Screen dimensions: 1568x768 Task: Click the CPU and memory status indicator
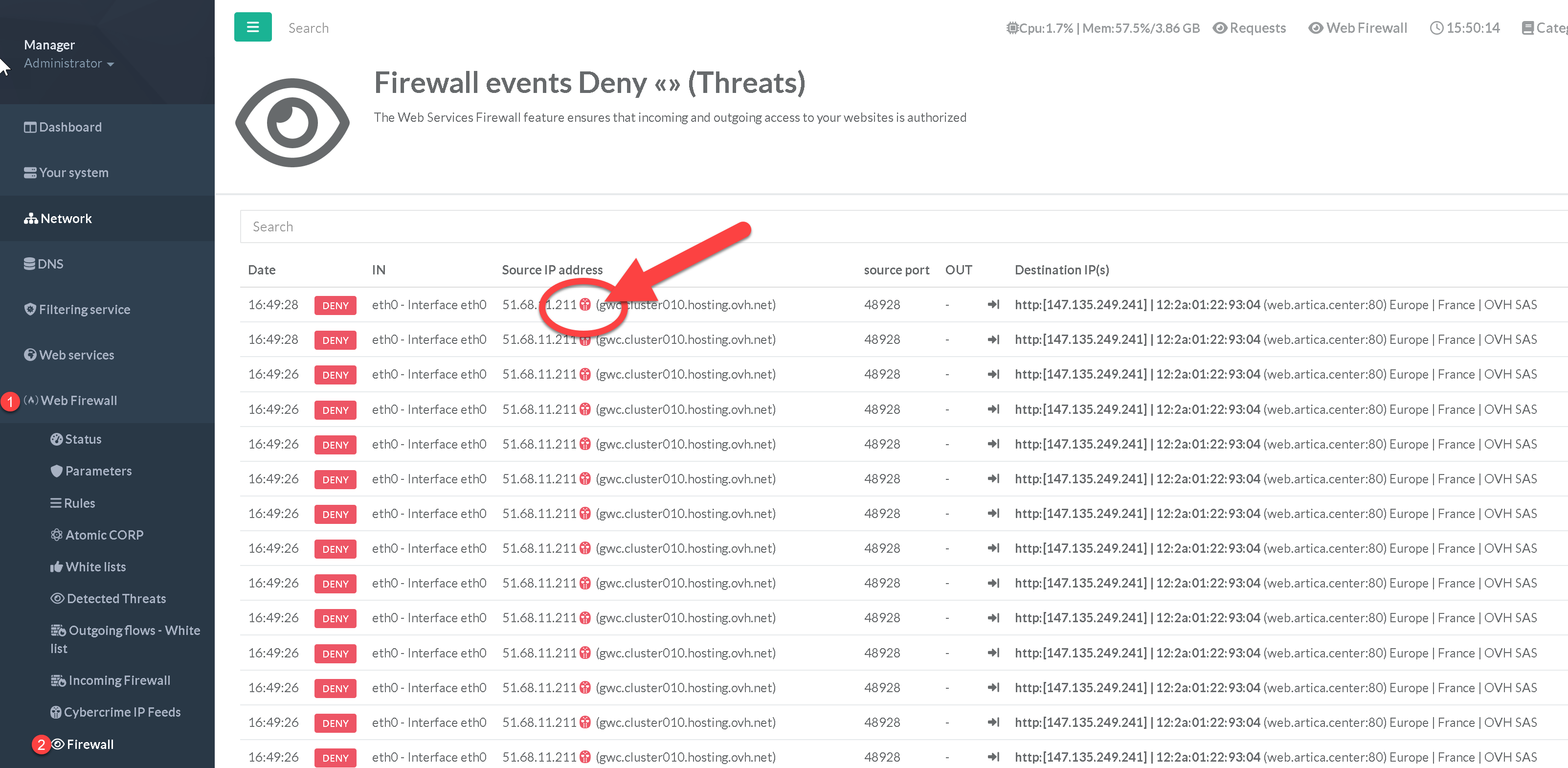click(1102, 28)
